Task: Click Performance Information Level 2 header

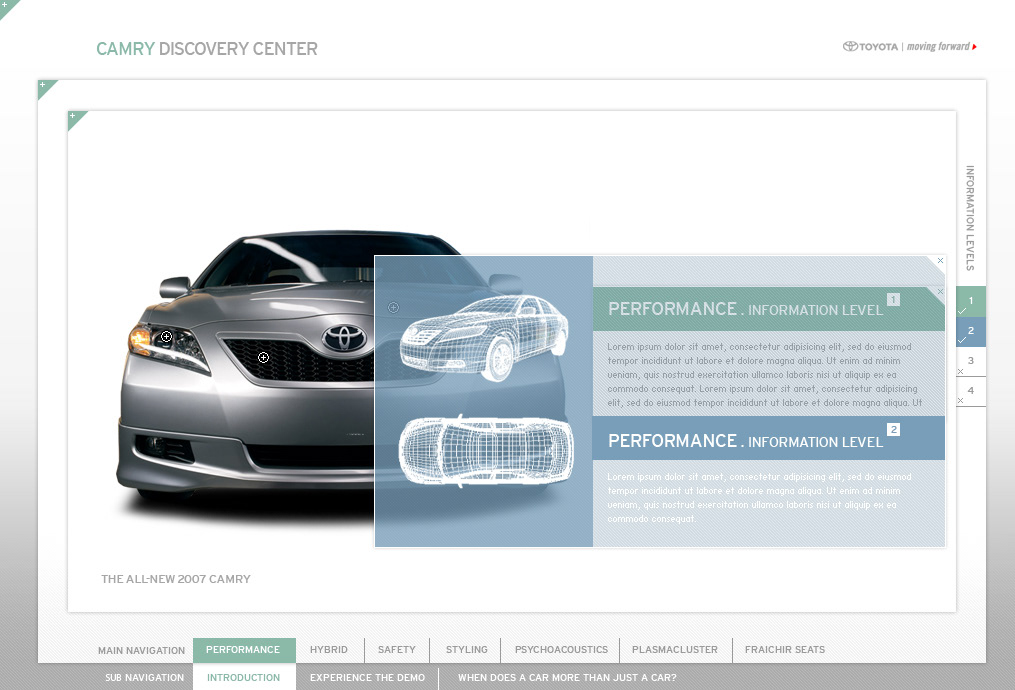Action: pyautogui.click(x=768, y=439)
